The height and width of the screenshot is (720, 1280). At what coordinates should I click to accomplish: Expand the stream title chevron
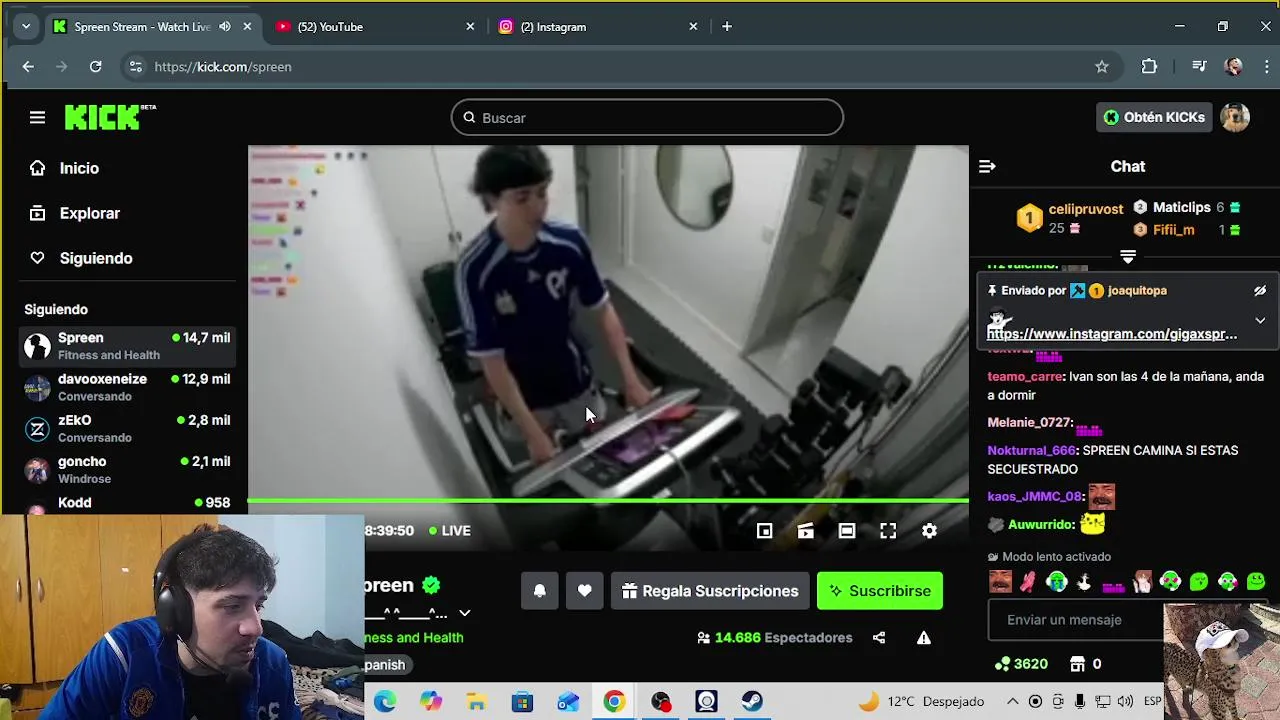click(464, 613)
